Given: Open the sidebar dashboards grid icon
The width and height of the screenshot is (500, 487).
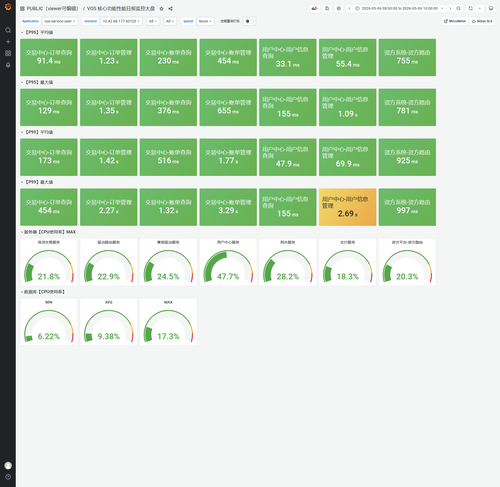Looking at the screenshot, I should (8, 53).
